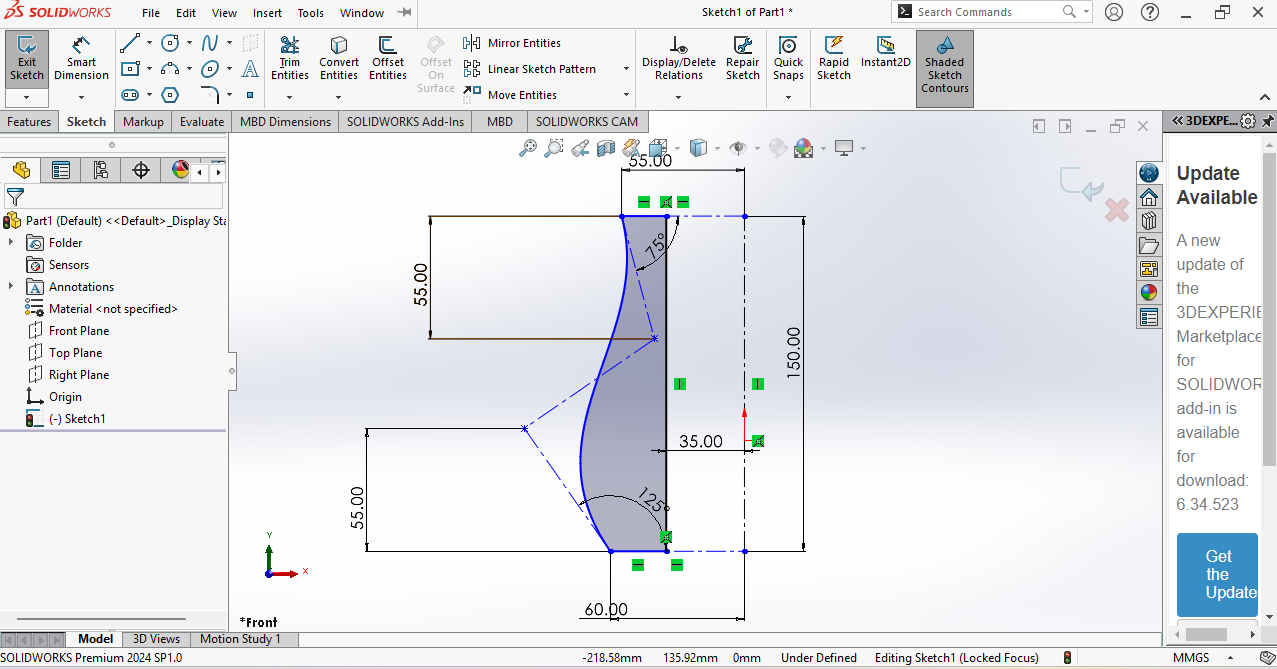1277x669 pixels.
Task: Click the sketch cancel red X
Action: pos(1117,210)
